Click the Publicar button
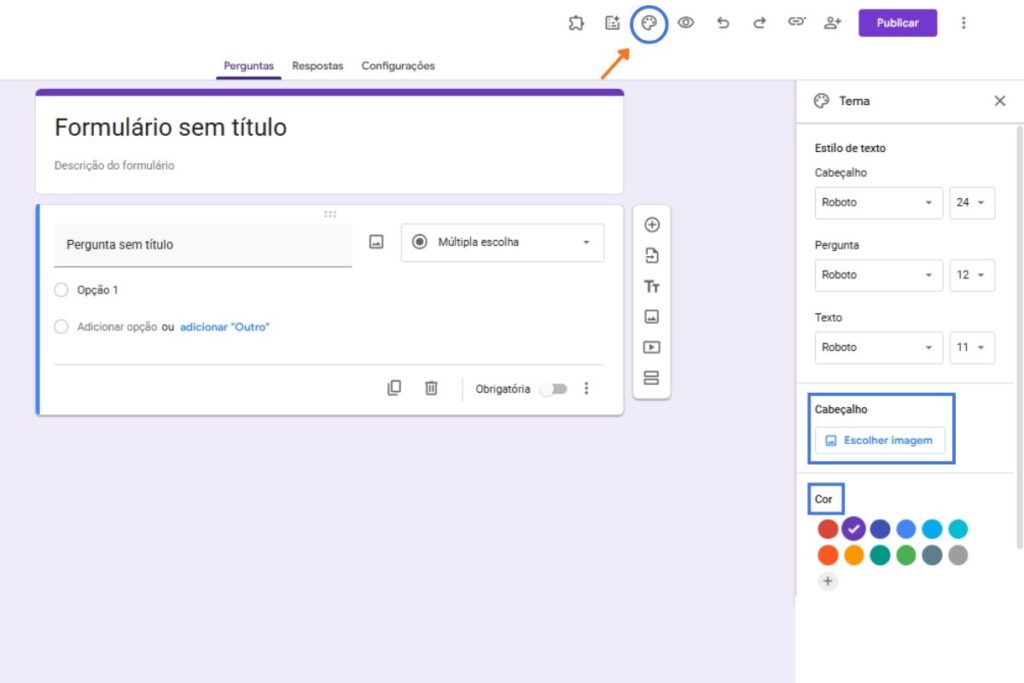The width and height of the screenshot is (1024, 683). click(x=897, y=22)
